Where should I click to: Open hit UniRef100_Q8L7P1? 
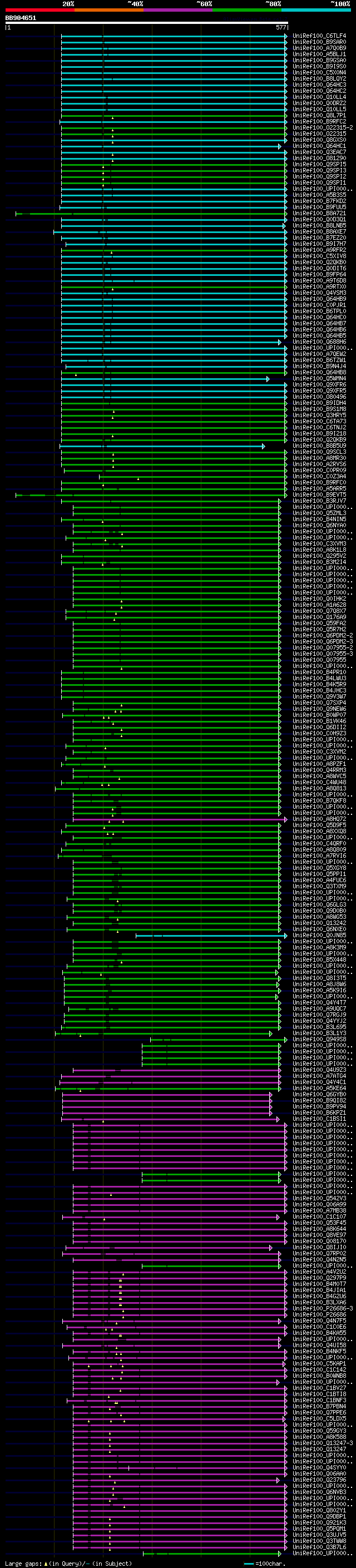pyautogui.click(x=319, y=115)
